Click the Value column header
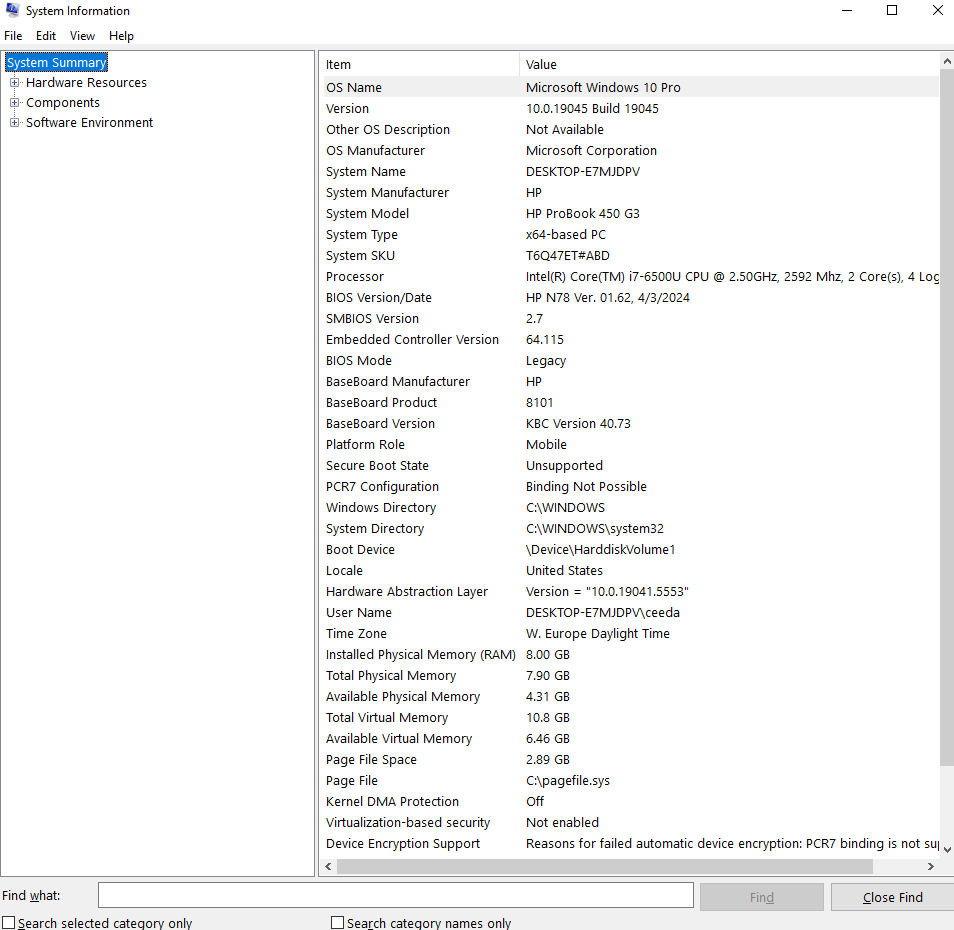 (x=729, y=64)
